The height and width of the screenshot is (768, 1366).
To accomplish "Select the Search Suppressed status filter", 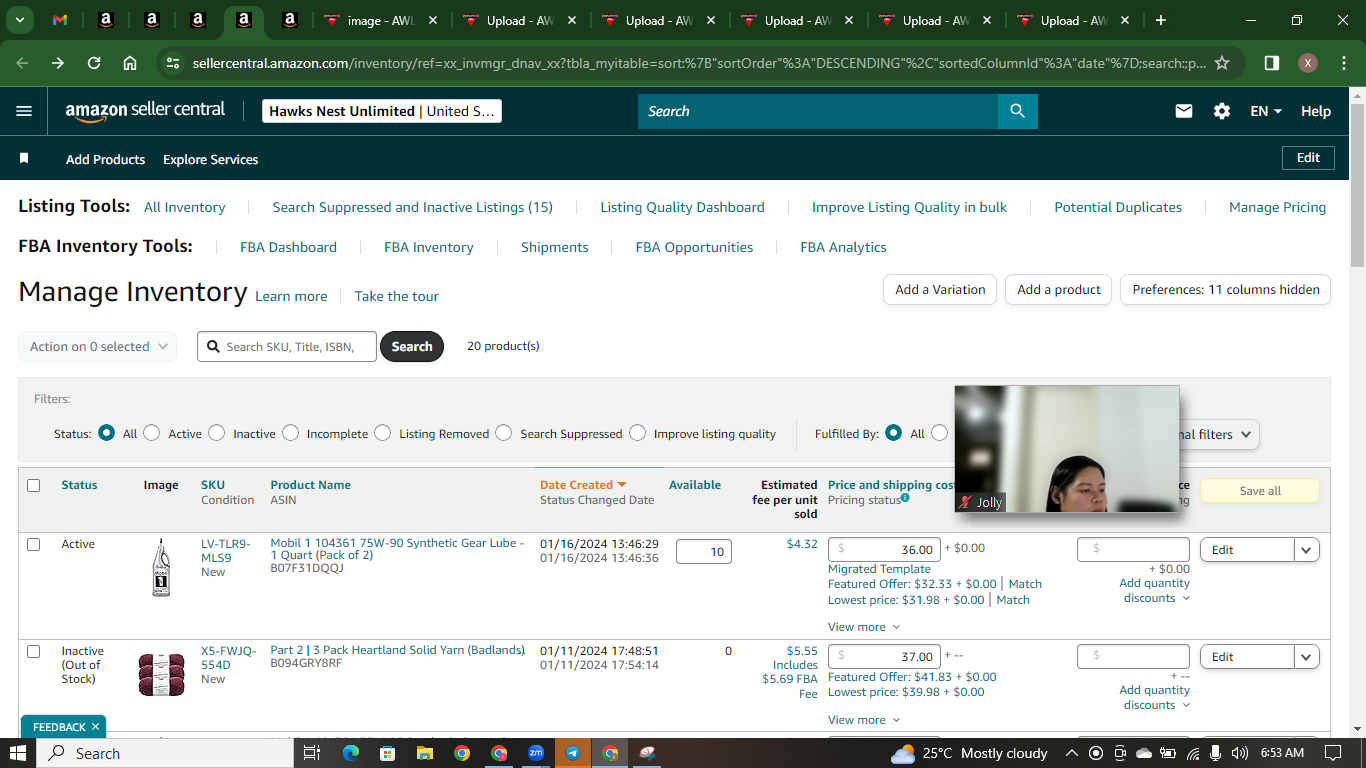I will tap(504, 433).
